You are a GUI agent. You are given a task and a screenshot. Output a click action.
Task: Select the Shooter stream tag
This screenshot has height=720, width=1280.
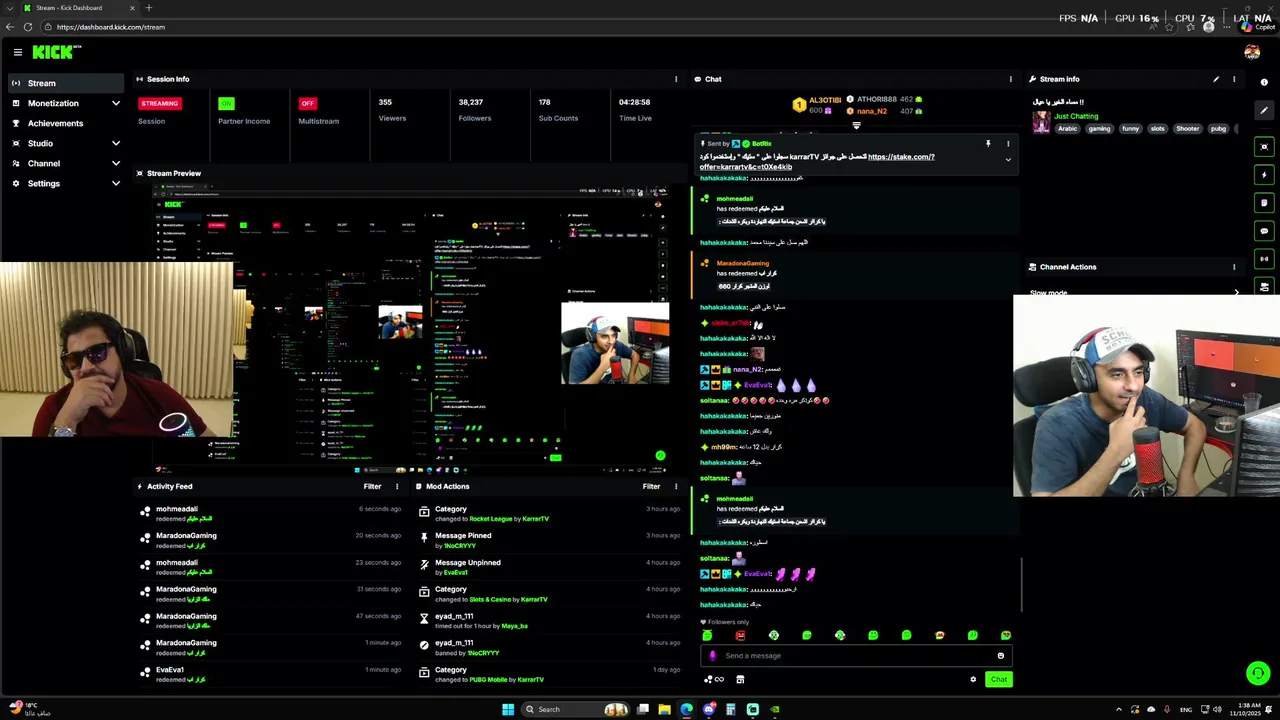[1187, 129]
